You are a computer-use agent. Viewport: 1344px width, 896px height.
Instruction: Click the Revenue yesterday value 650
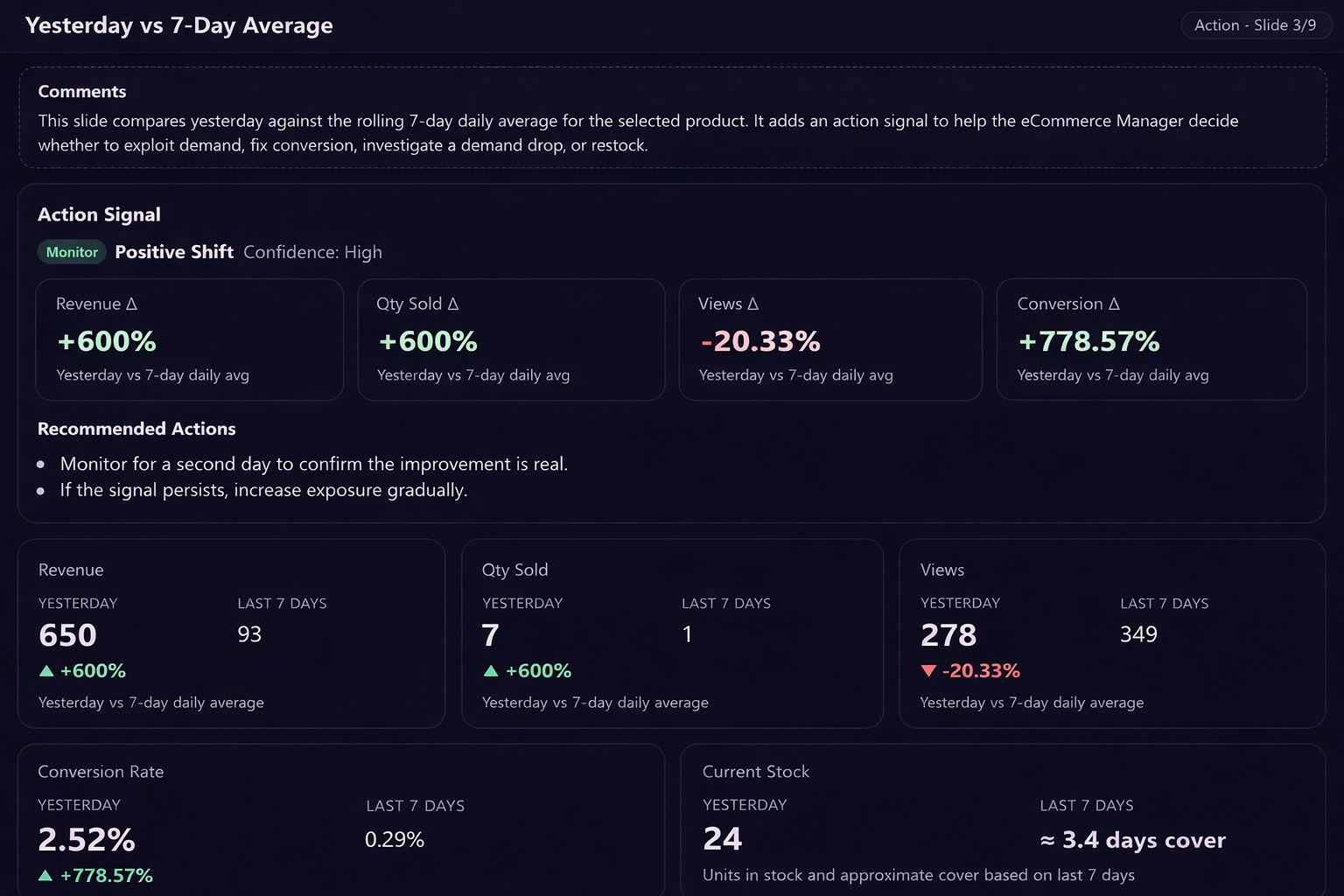click(x=67, y=635)
